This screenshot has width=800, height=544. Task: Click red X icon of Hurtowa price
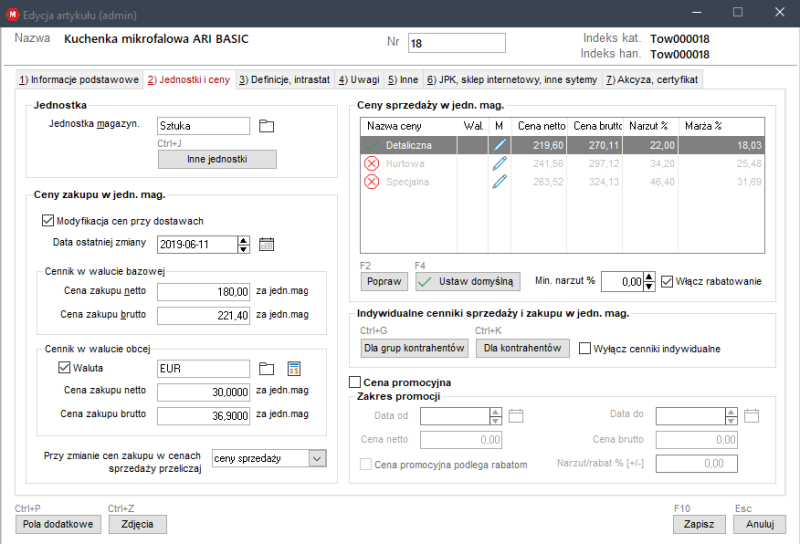[372, 163]
